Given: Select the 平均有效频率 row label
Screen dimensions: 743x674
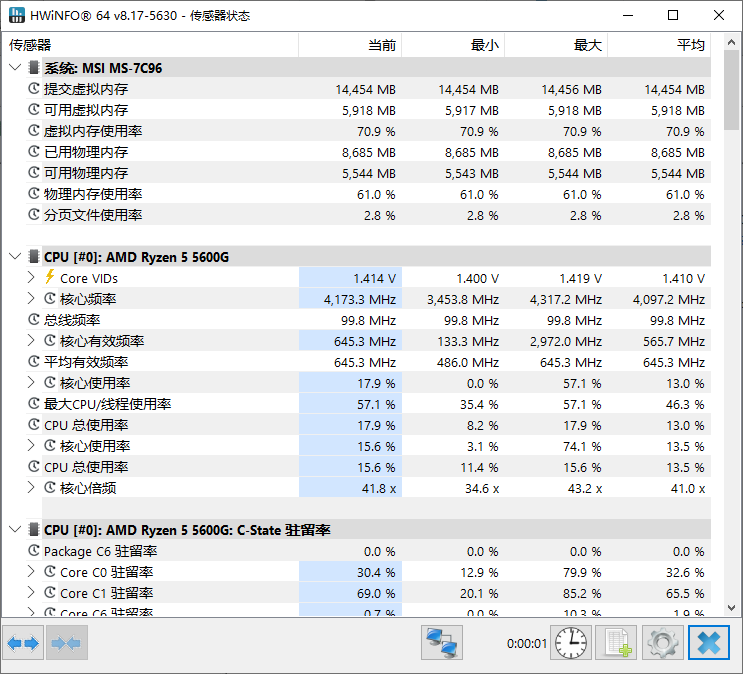Looking at the screenshot, I should [86, 362].
